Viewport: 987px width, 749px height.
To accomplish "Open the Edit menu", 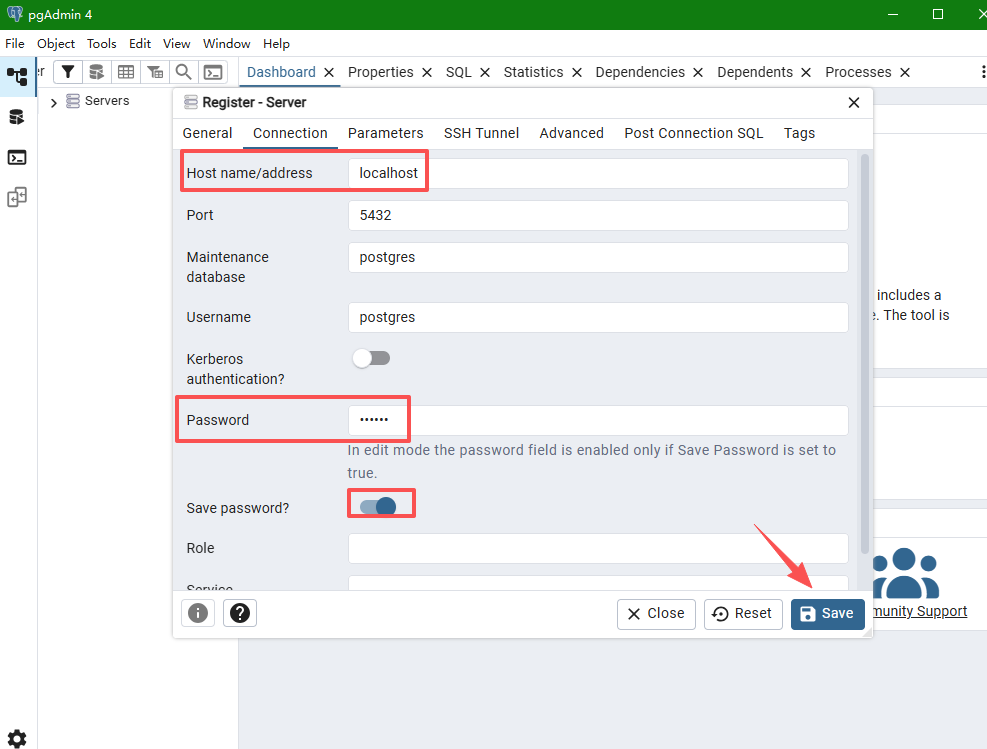I will click(x=140, y=43).
